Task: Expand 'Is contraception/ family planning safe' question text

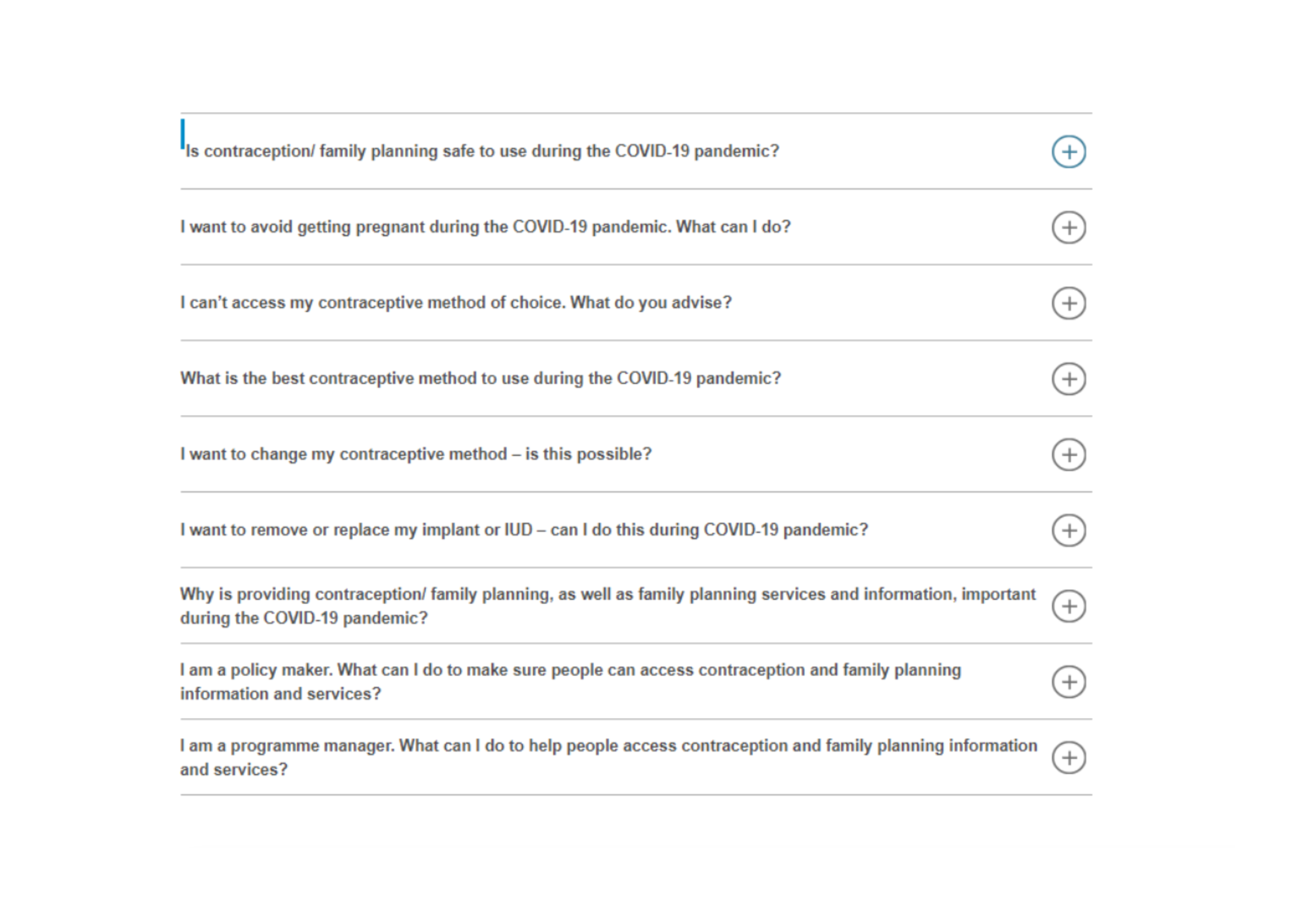Action: coord(482,151)
